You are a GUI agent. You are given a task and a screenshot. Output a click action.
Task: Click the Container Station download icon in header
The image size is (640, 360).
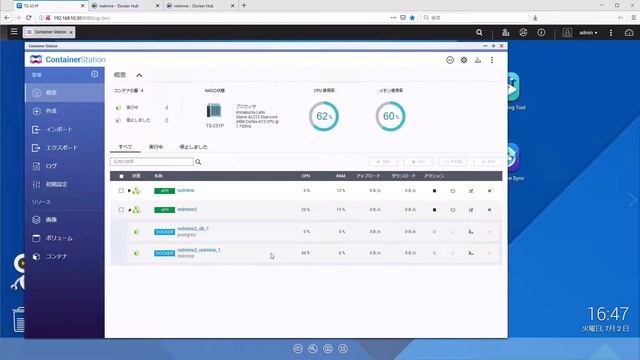pyautogui.click(x=478, y=60)
